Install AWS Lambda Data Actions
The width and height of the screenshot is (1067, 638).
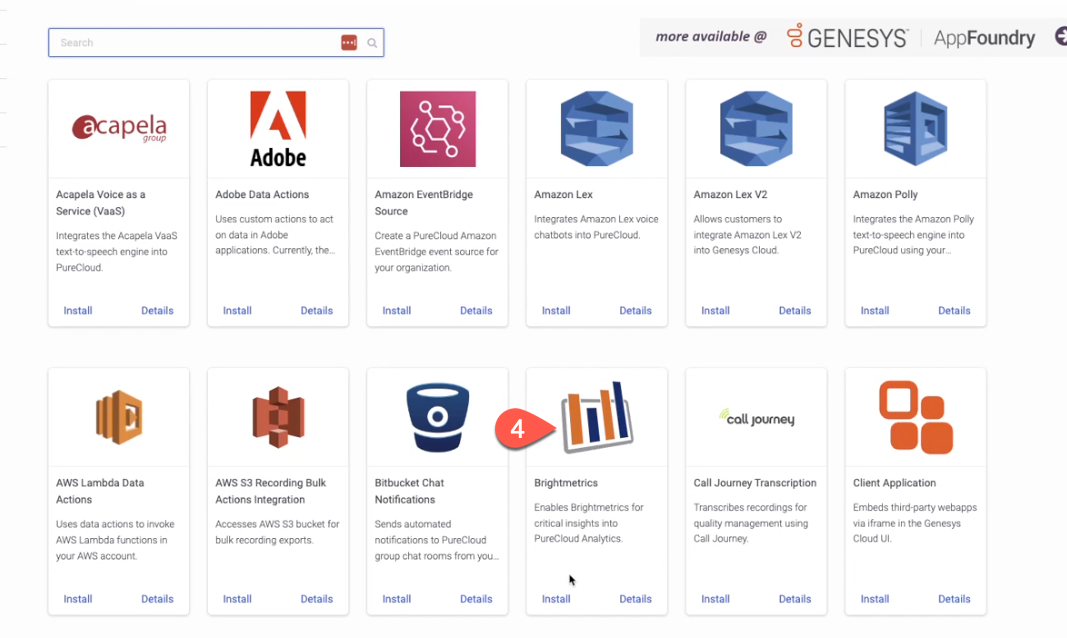click(78, 599)
